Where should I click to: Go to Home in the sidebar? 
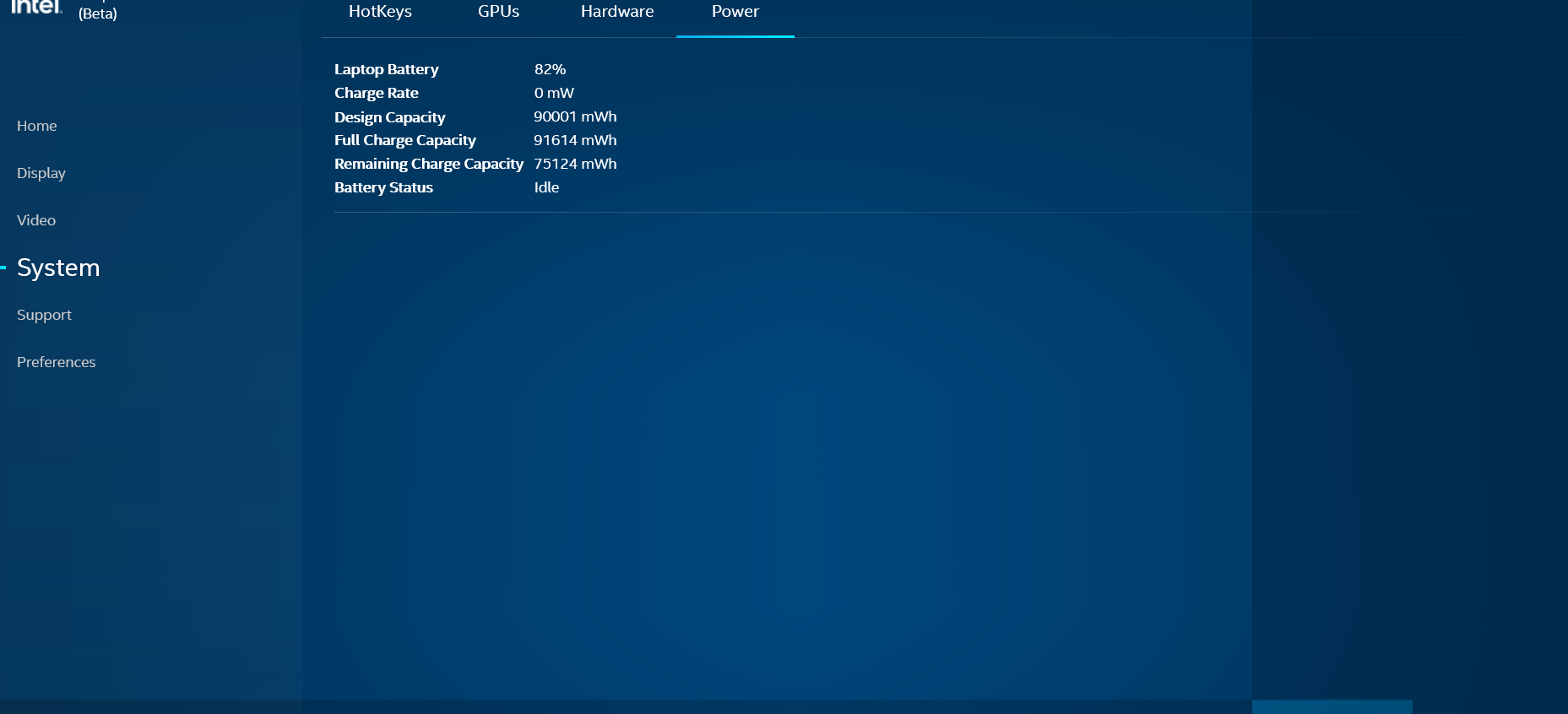pyautogui.click(x=37, y=126)
